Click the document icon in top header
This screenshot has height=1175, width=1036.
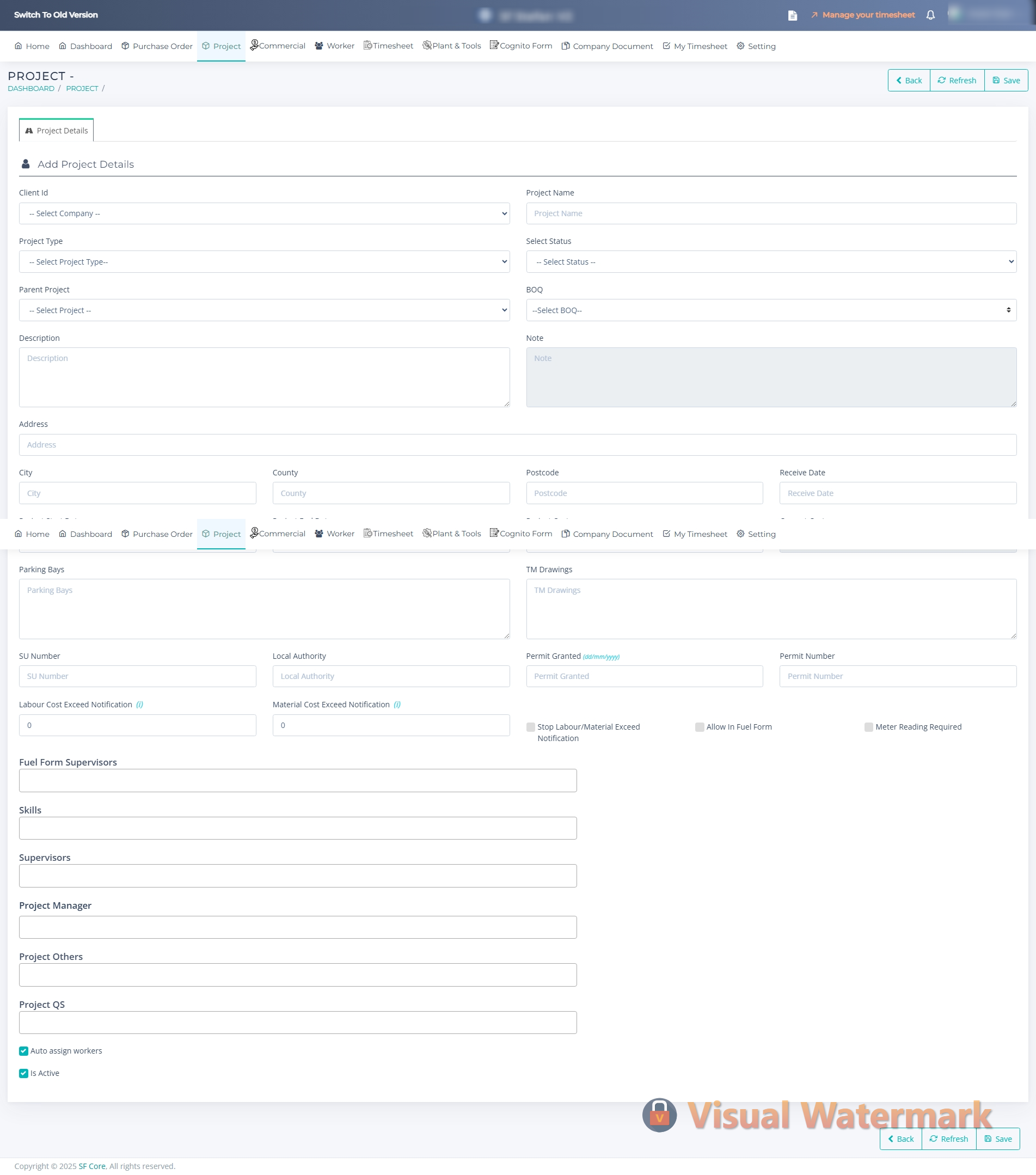pyautogui.click(x=792, y=16)
